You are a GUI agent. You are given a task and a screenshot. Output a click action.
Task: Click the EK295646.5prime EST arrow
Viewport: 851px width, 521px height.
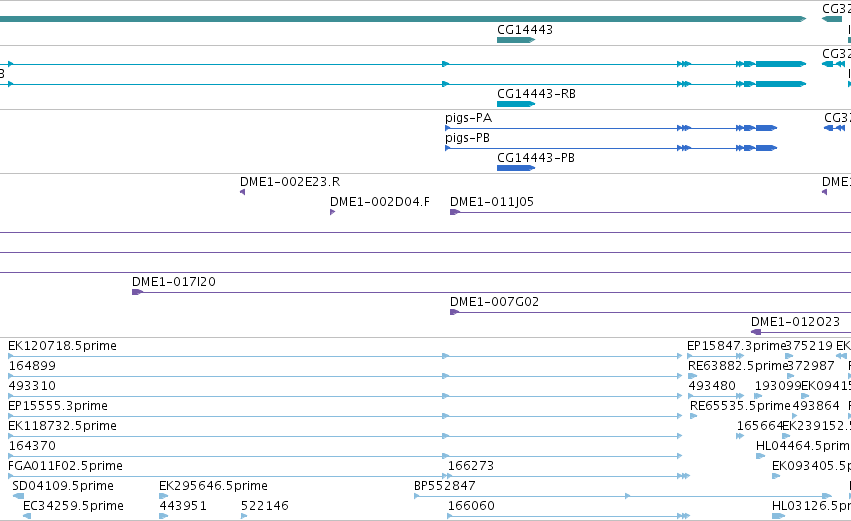pos(164,496)
